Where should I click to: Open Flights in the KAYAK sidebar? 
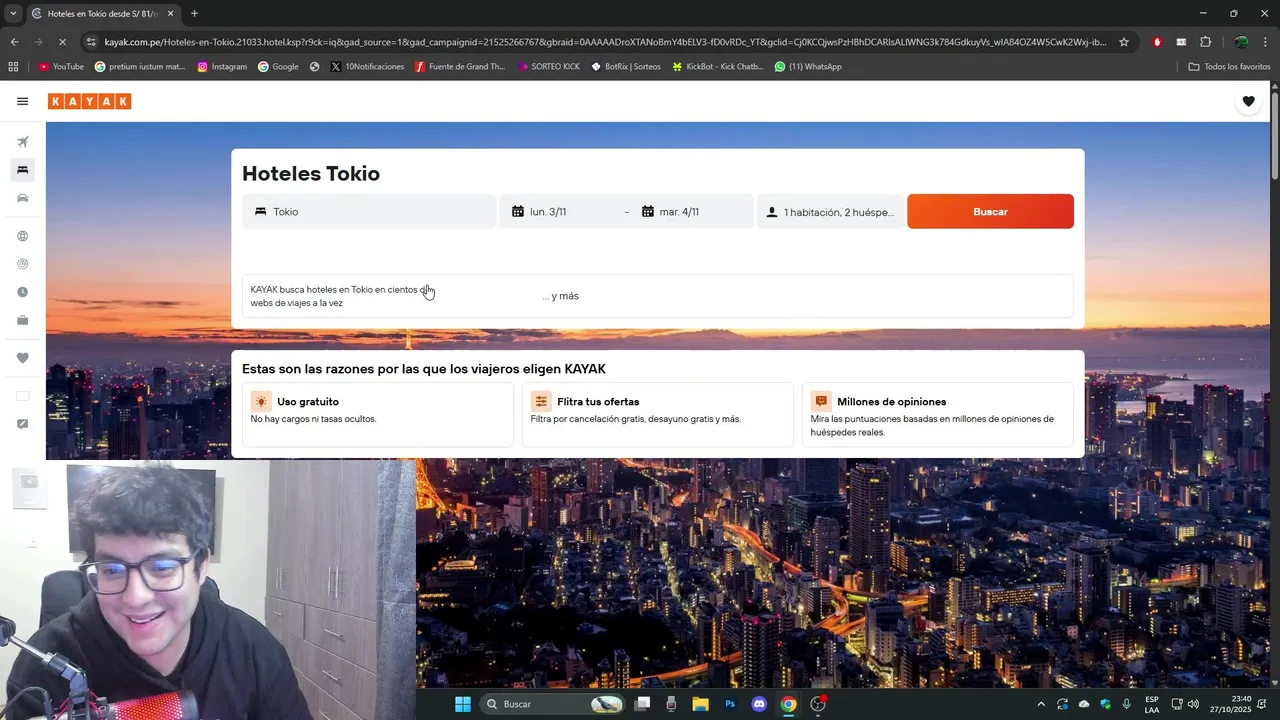pyautogui.click(x=22, y=142)
